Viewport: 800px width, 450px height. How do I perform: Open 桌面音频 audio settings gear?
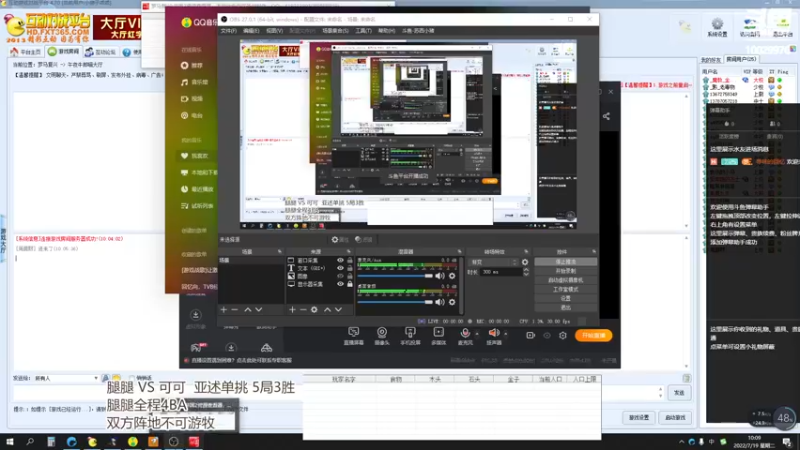pyautogui.click(x=452, y=302)
